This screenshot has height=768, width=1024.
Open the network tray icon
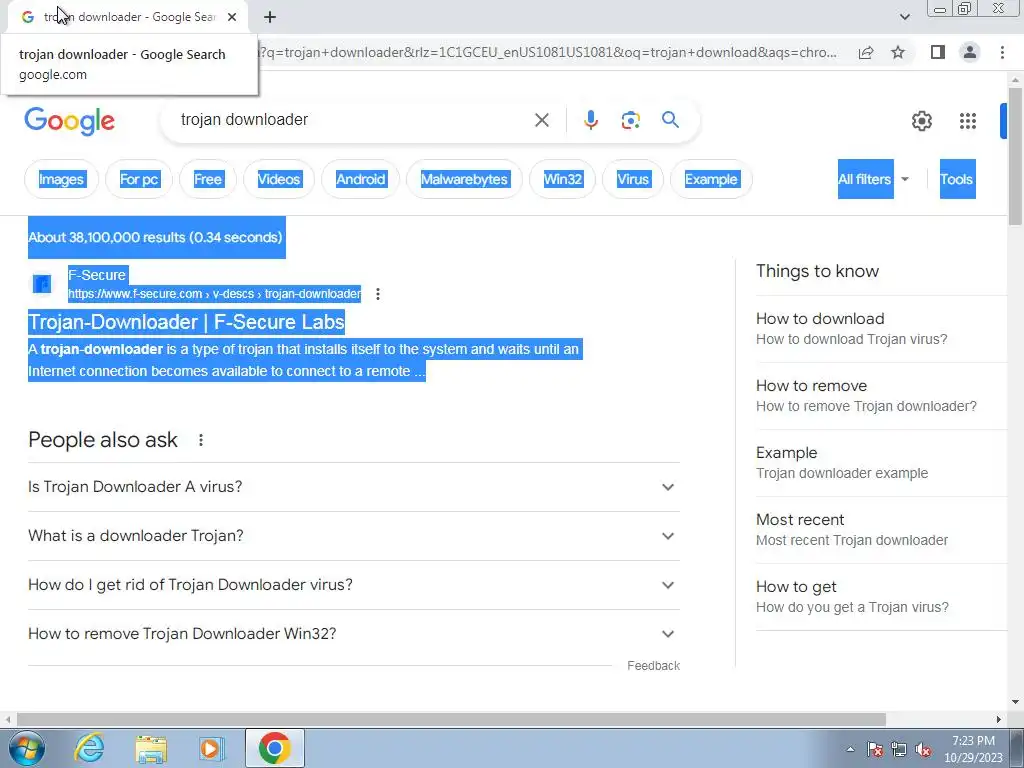pos(899,749)
